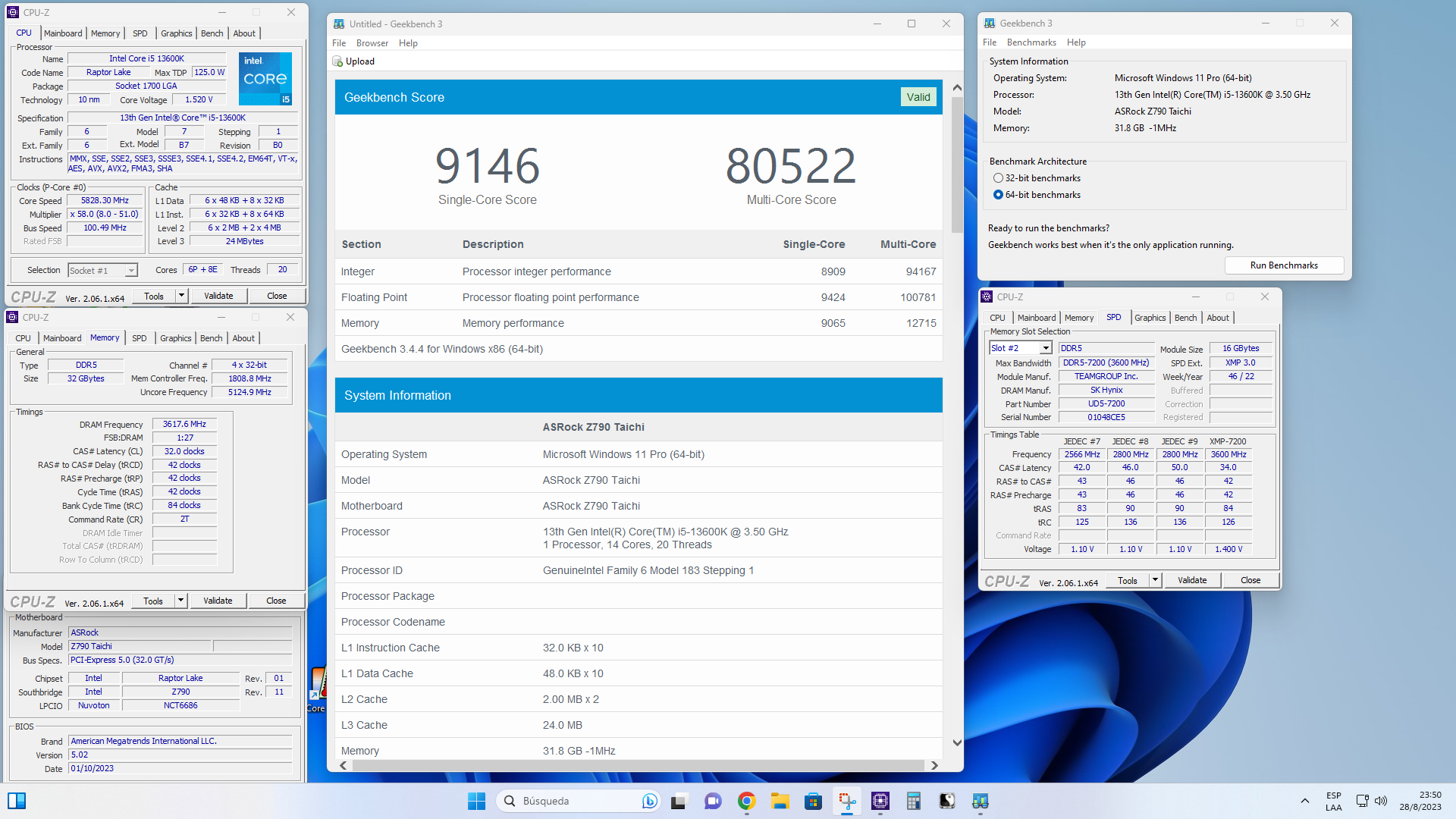Click Validate in the CPU-Z SPD window

pos(1192,580)
